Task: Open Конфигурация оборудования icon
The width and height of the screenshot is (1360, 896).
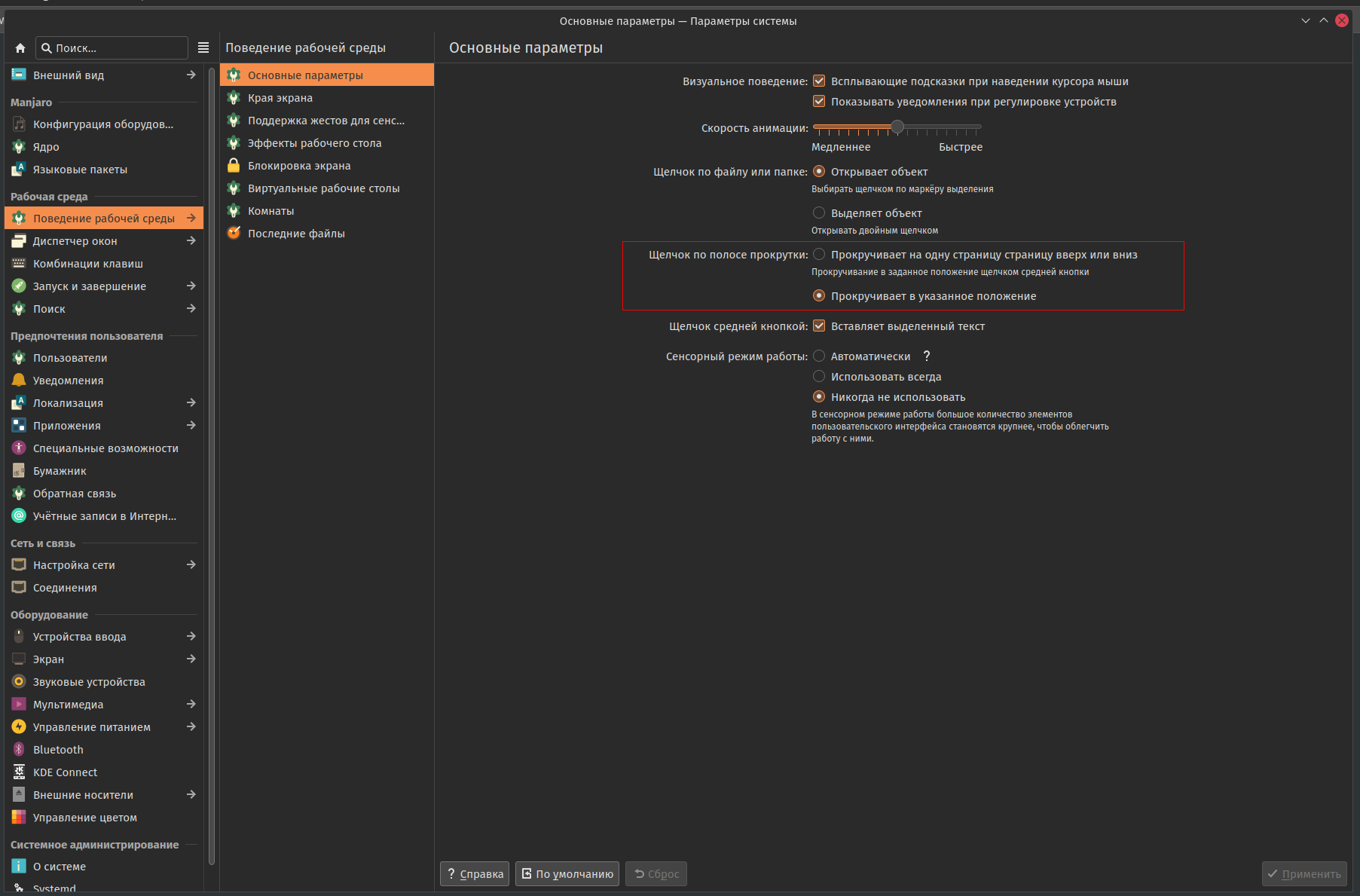Action: coord(19,124)
